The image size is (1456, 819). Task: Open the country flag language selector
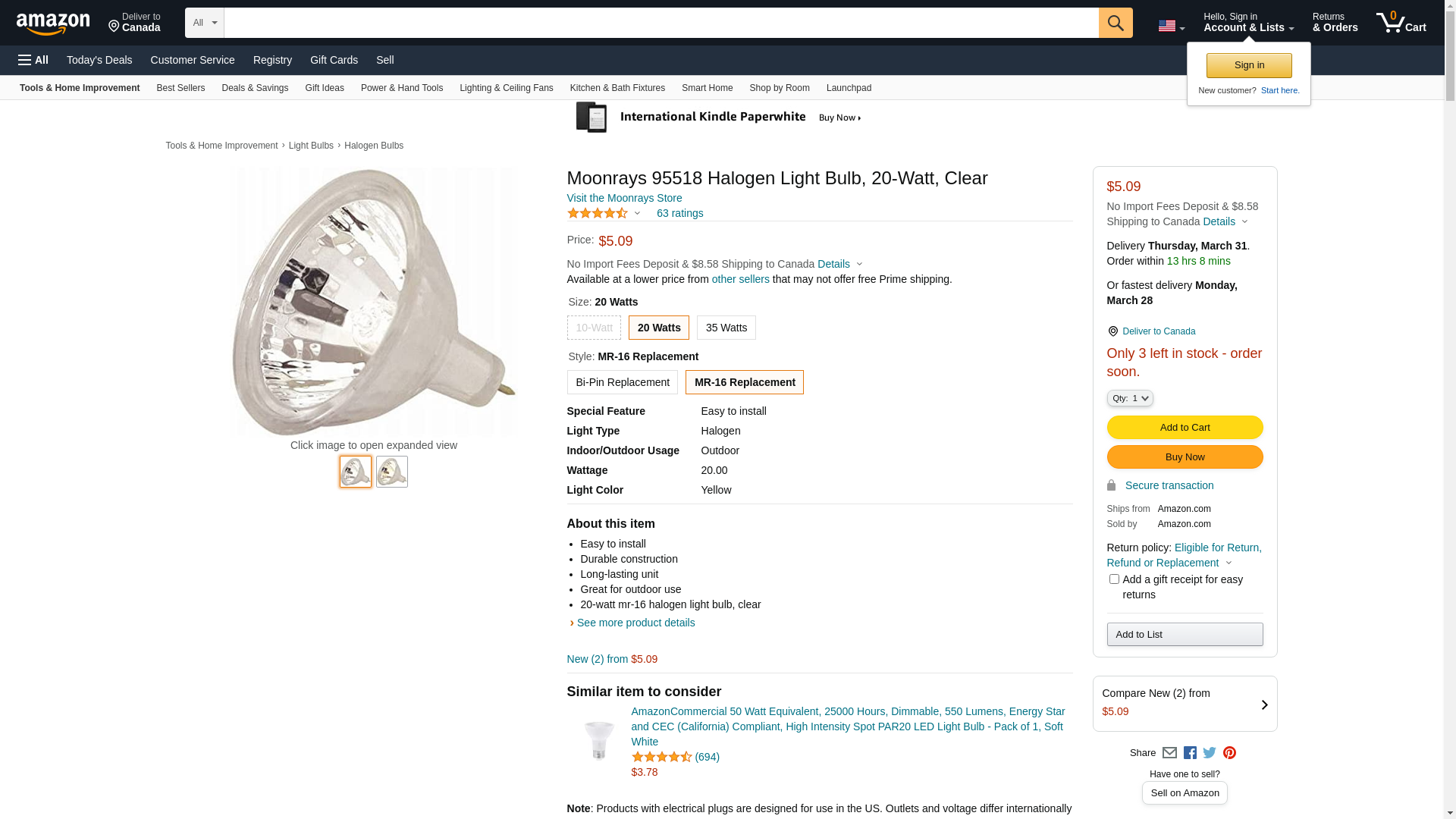(1171, 26)
